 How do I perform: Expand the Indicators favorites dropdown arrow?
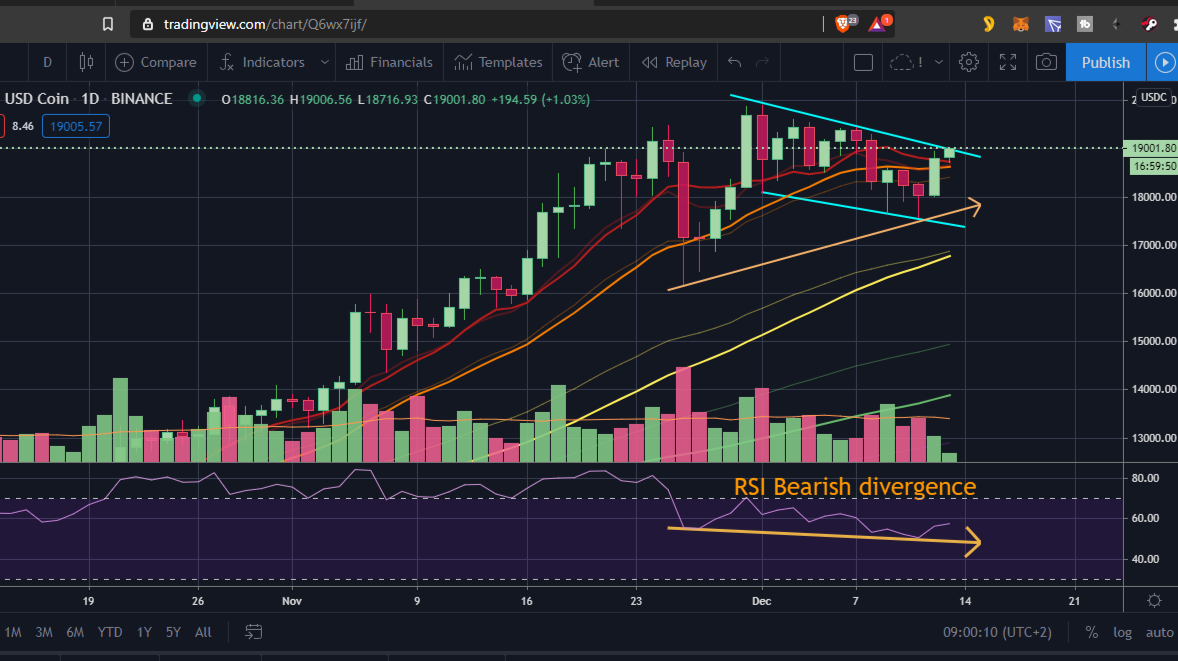(325, 62)
